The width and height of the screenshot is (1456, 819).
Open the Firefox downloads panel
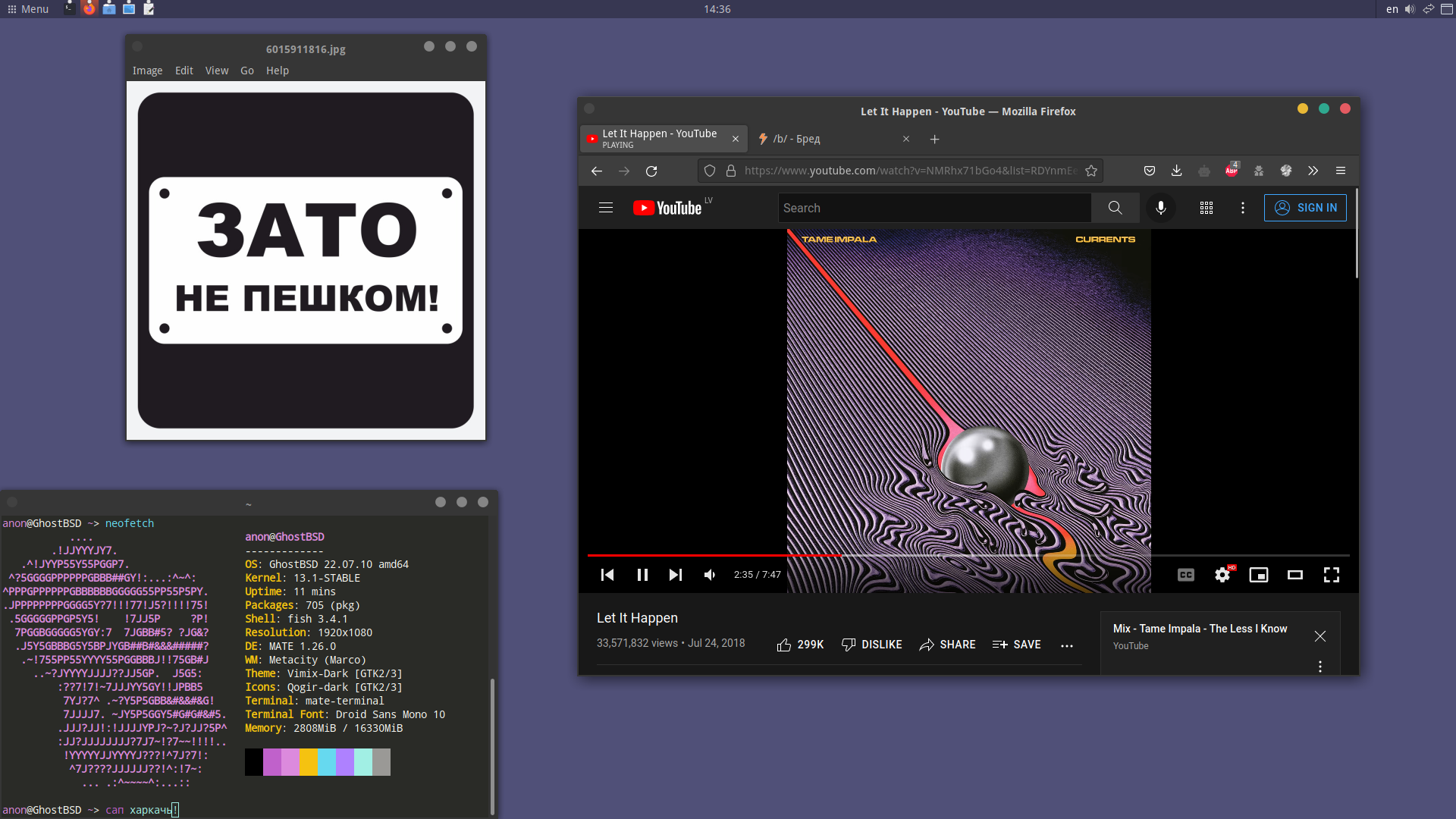[x=1177, y=171]
